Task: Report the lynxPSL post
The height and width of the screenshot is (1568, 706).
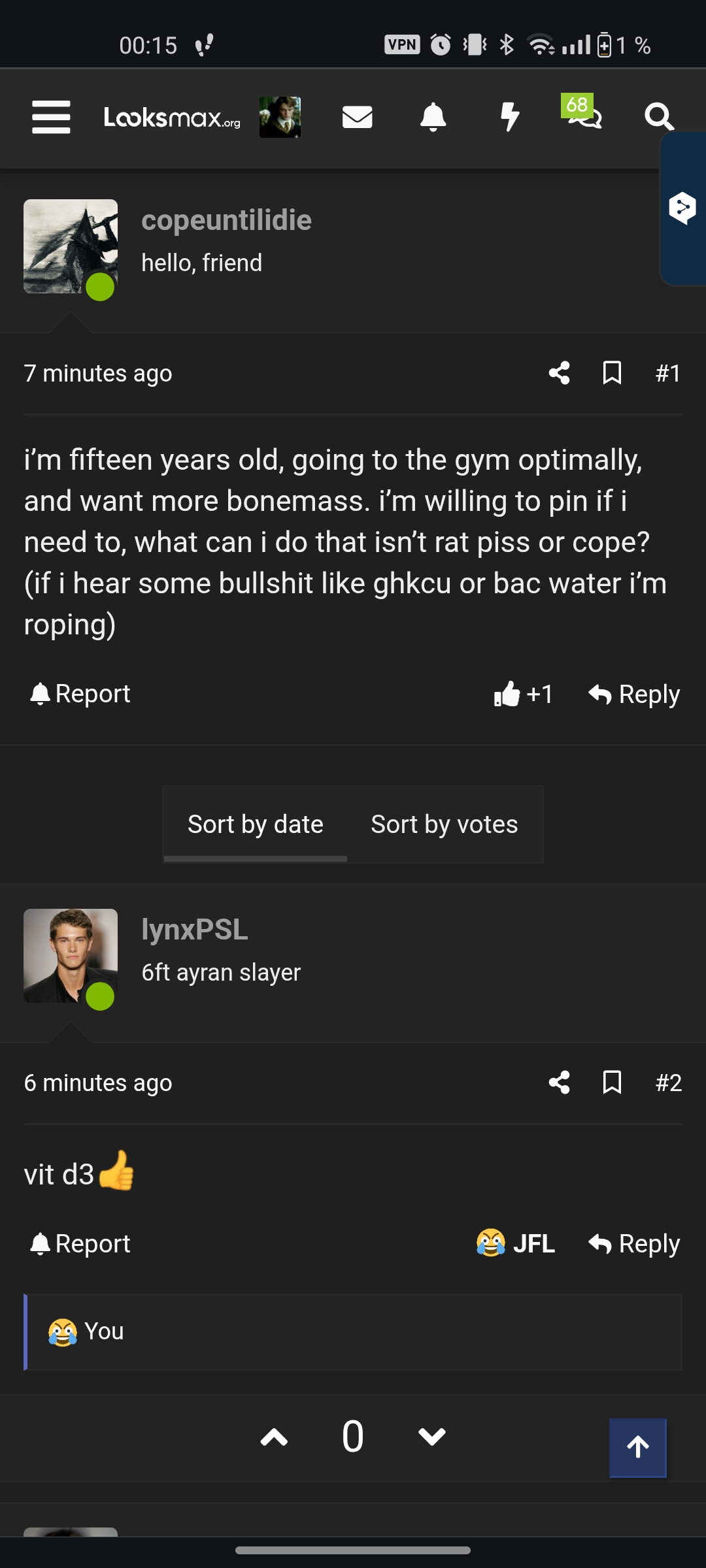Action: point(80,1244)
